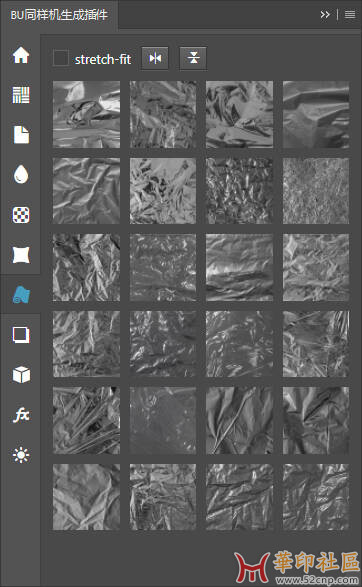
Task: Select first straw-like thumbnail in row five
Action: 86,421
